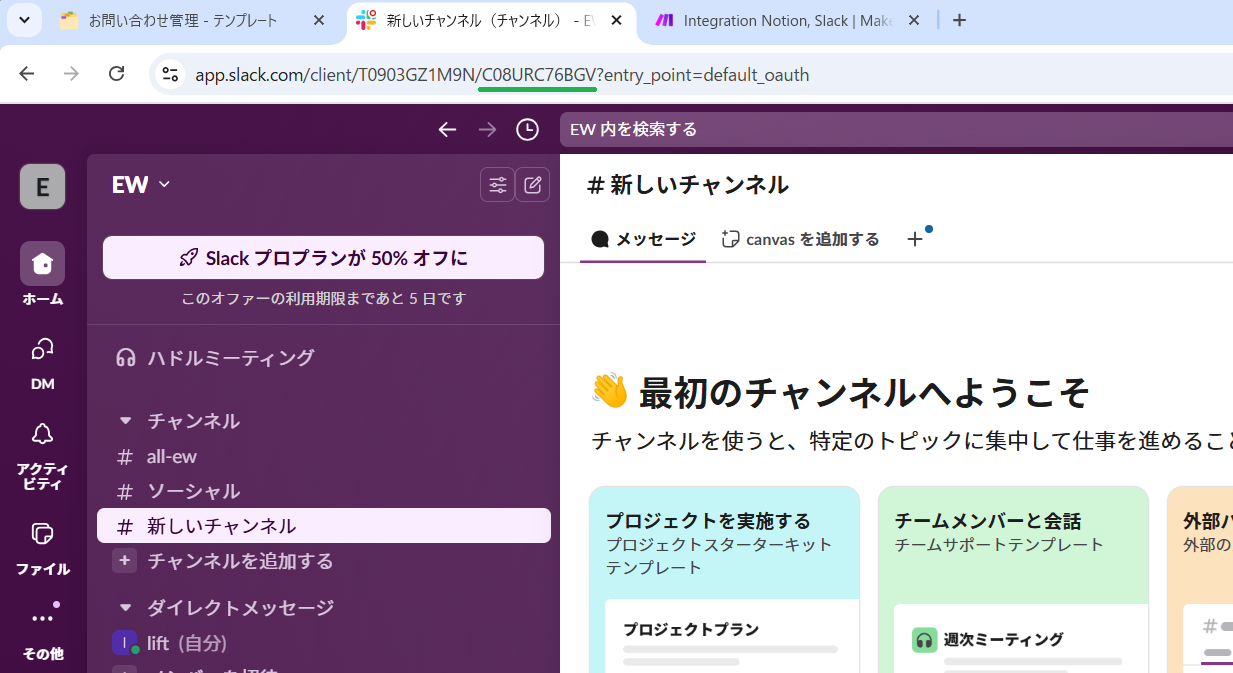Image resolution: width=1233 pixels, height=673 pixels.
Task: Open the Slack history clock icon
Action: 527,129
